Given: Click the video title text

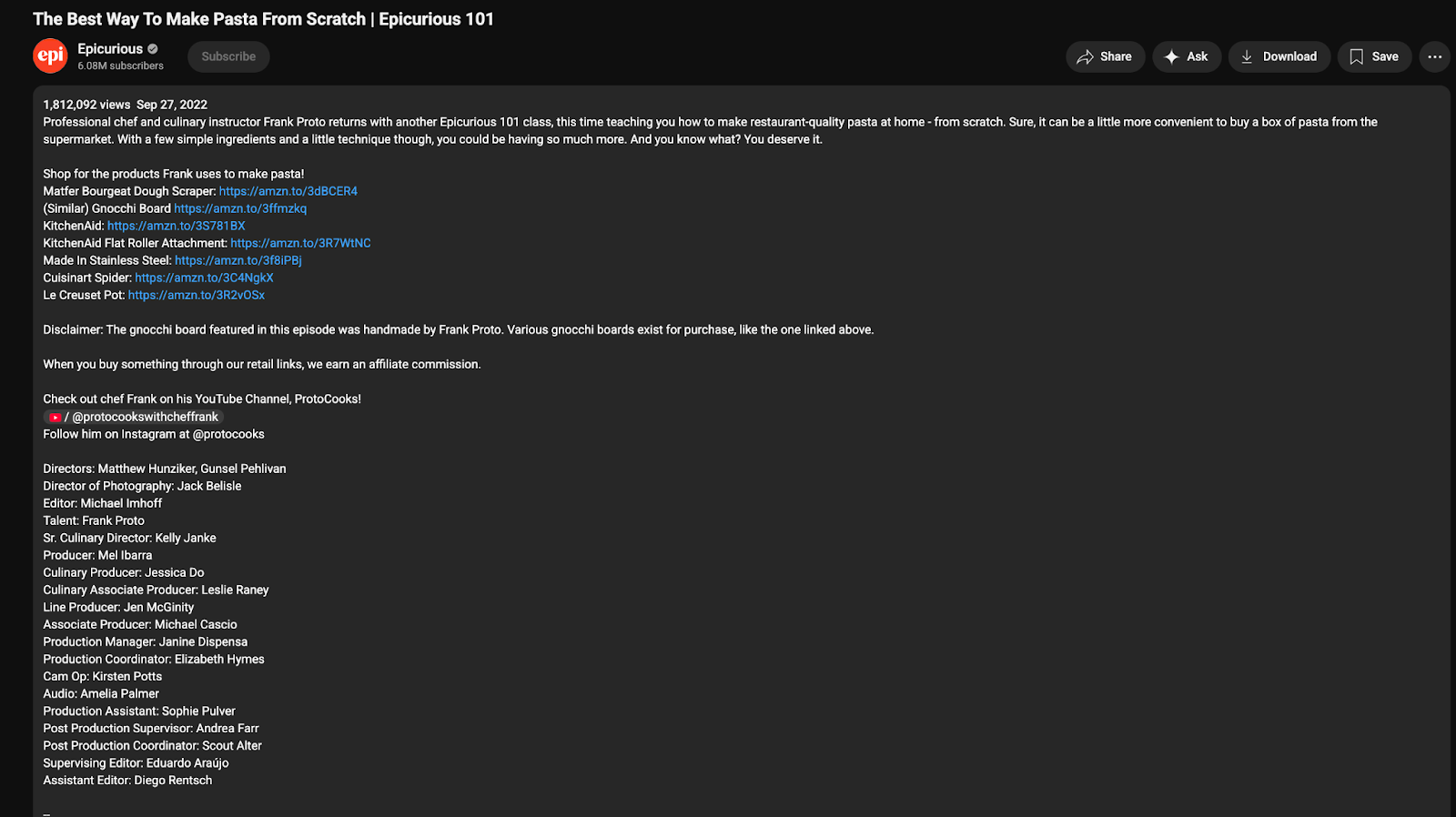Looking at the screenshot, I should [263, 19].
